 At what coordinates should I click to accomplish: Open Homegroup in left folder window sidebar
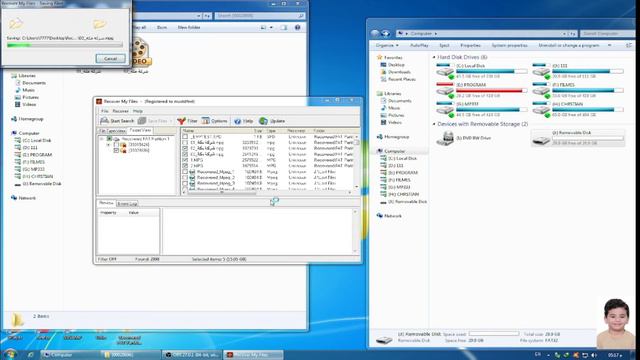pos(27,119)
